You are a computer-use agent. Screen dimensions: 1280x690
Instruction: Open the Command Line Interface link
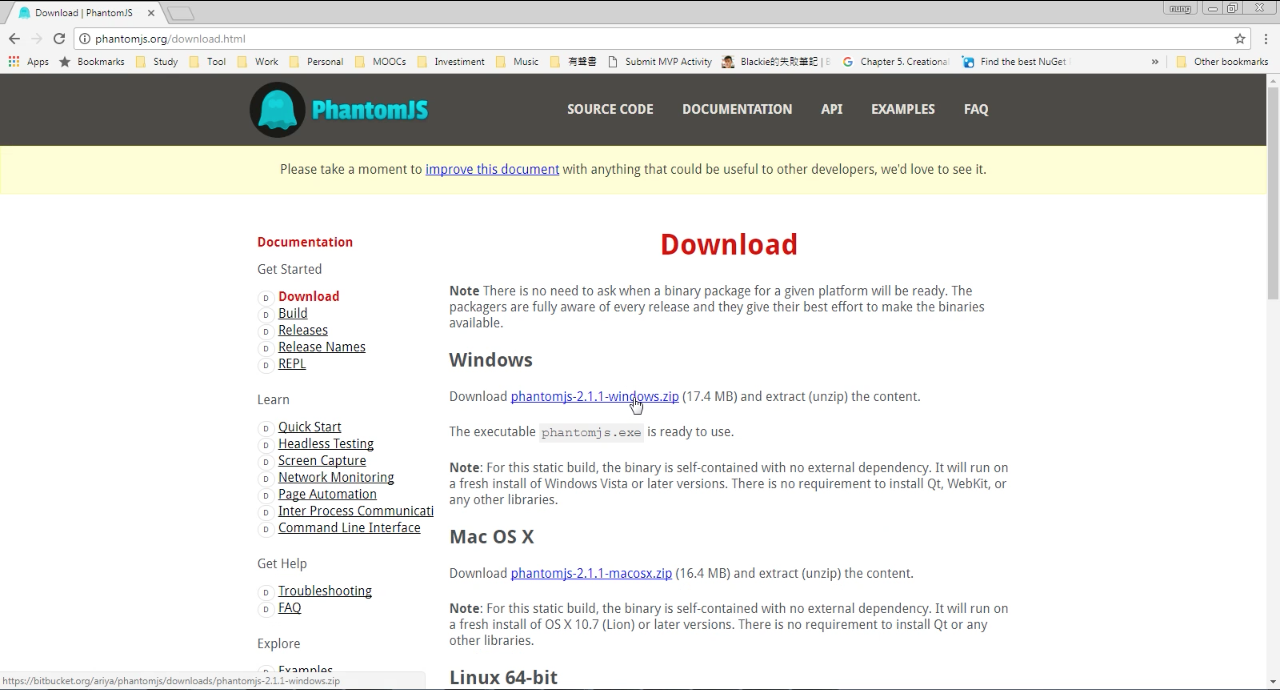pyautogui.click(x=349, y=529)
